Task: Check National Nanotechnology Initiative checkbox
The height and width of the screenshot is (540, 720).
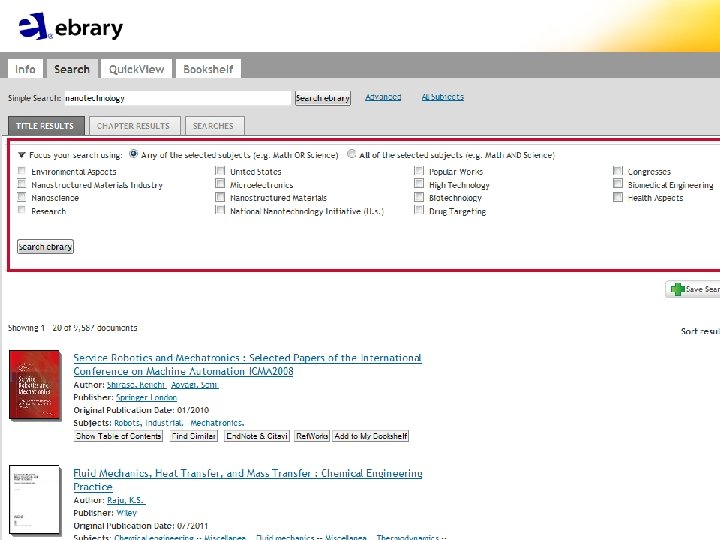Action: click(x=220, y=210)
